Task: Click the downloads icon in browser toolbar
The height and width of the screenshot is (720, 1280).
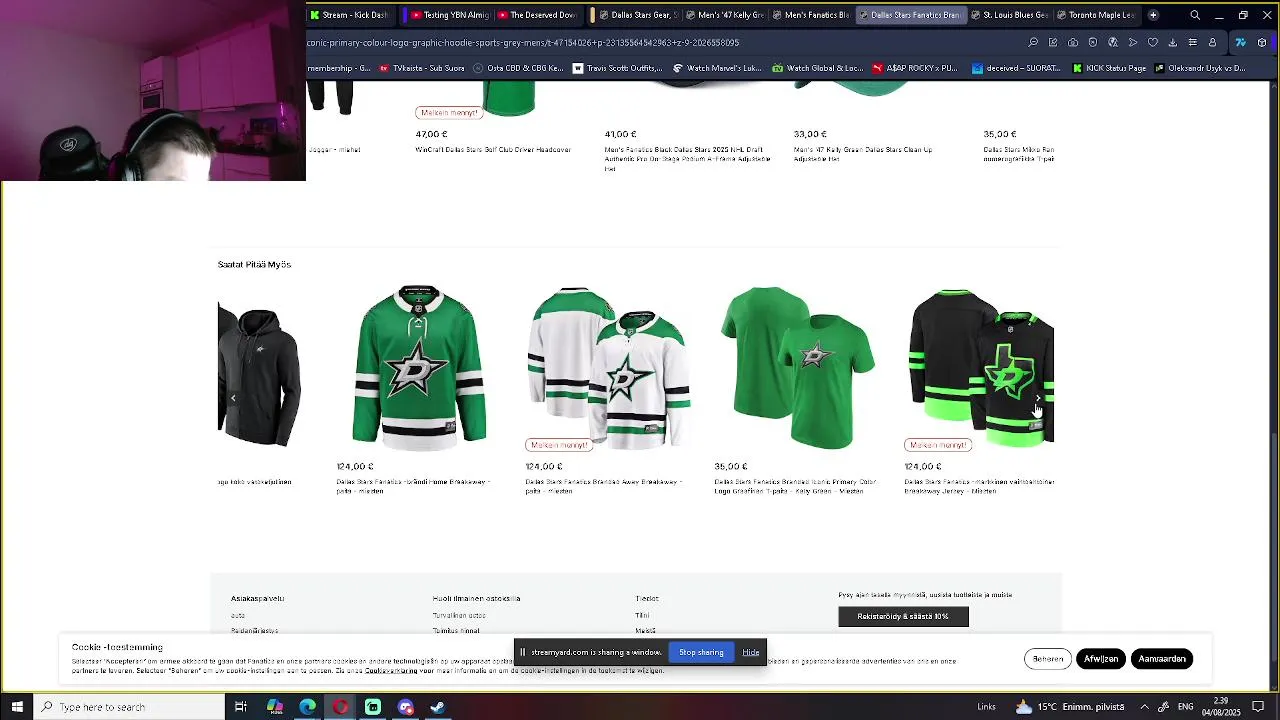Action: click(x=1173, y=43)
